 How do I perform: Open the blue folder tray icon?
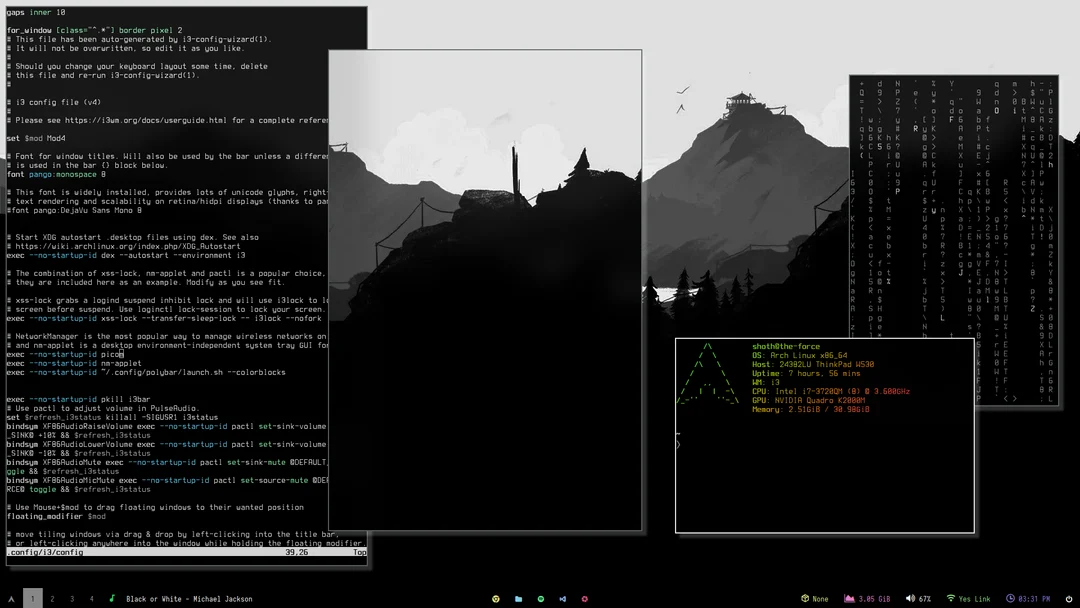(x=518, y=598)
